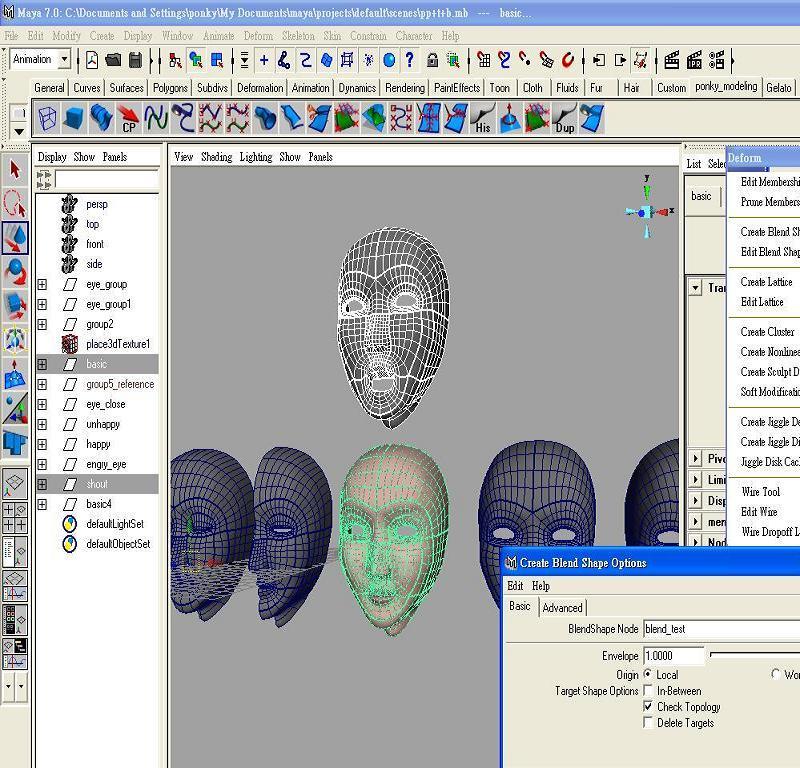
Task: Click the BlendShape Node name field
Action: [x=721, y=629]
